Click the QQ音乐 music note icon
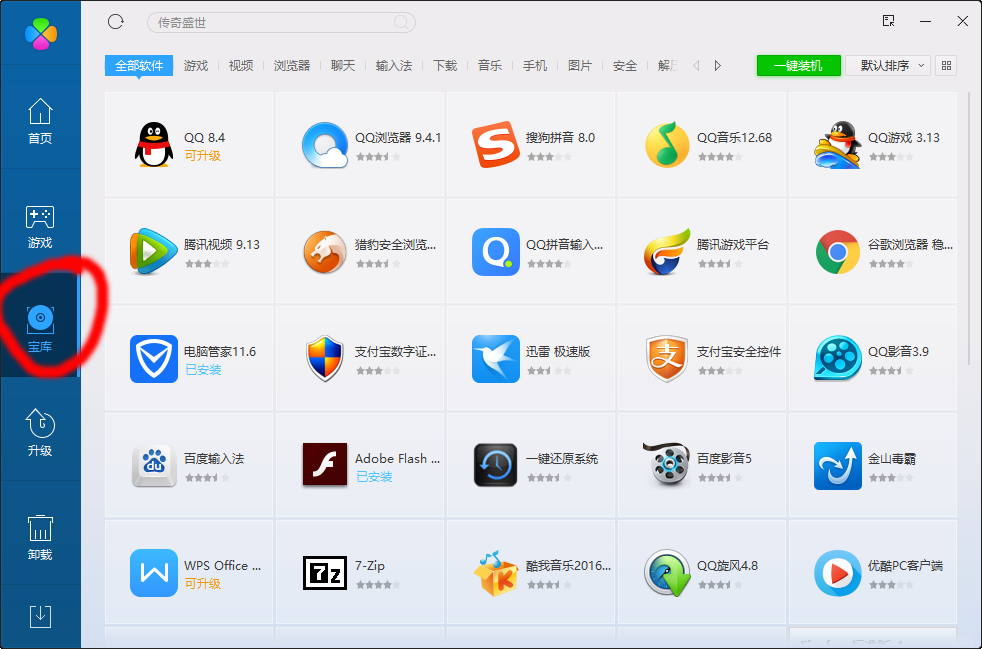This screenshot has width=982, height=649. click(666, 145)
